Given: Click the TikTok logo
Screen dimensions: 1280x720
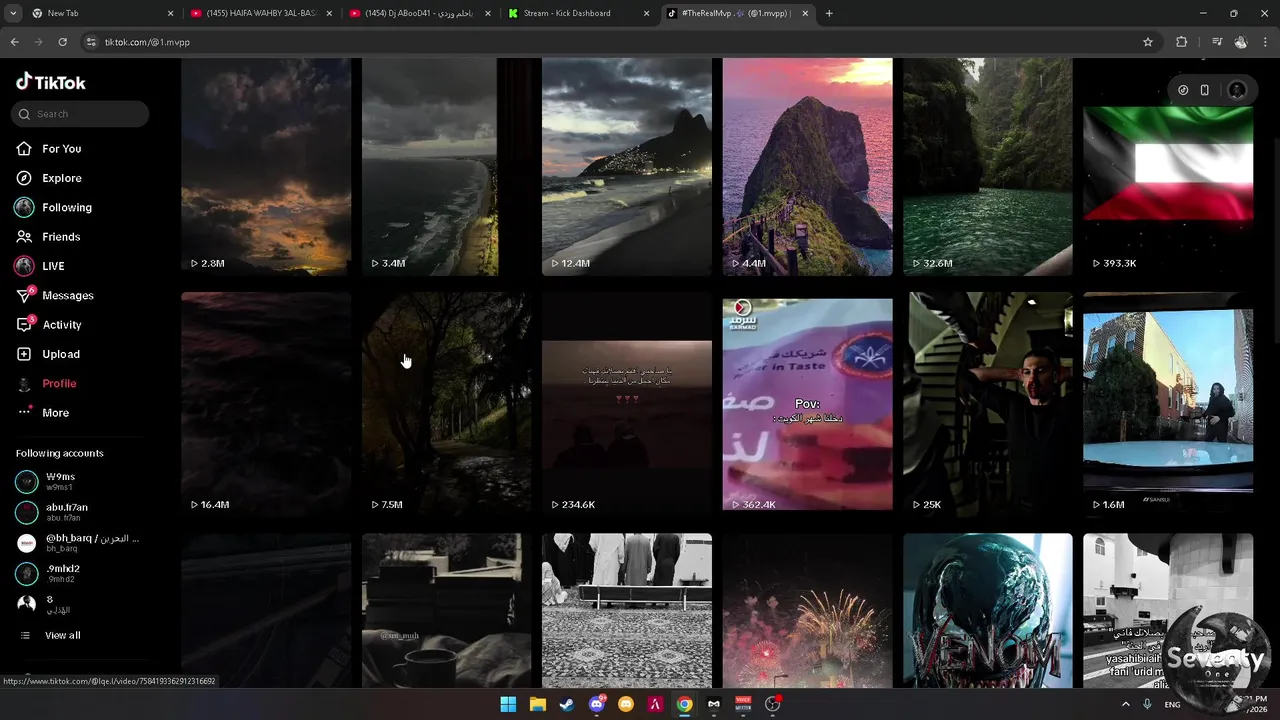Looking at the screenshot, I should [50, 82].
